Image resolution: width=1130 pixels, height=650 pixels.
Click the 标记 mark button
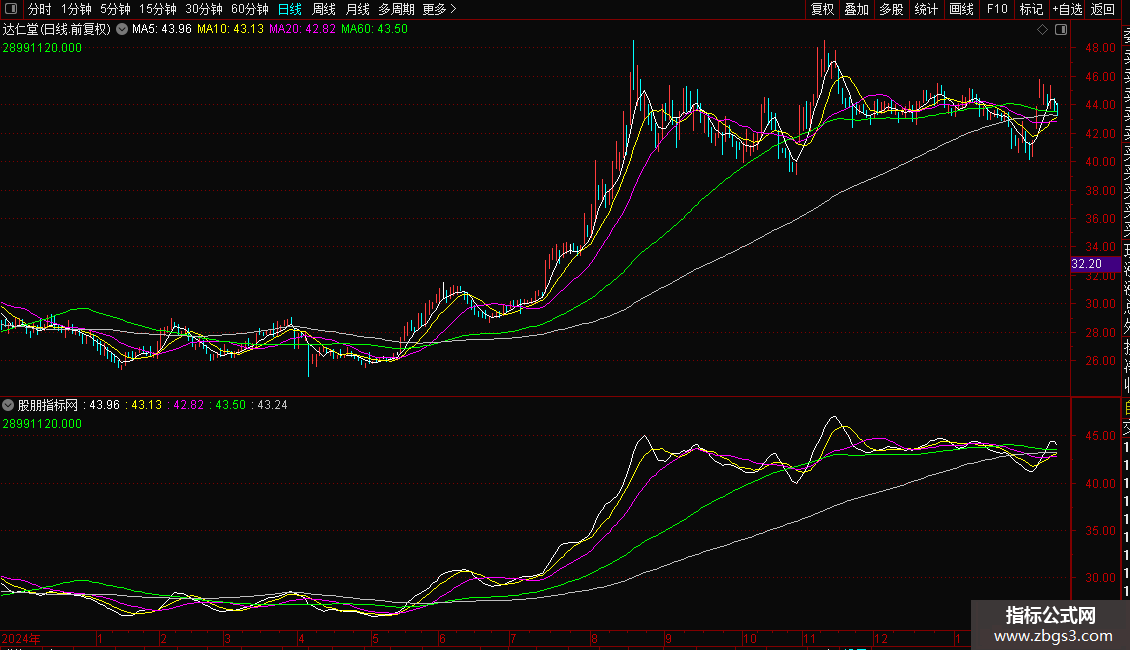(1031, 9)
